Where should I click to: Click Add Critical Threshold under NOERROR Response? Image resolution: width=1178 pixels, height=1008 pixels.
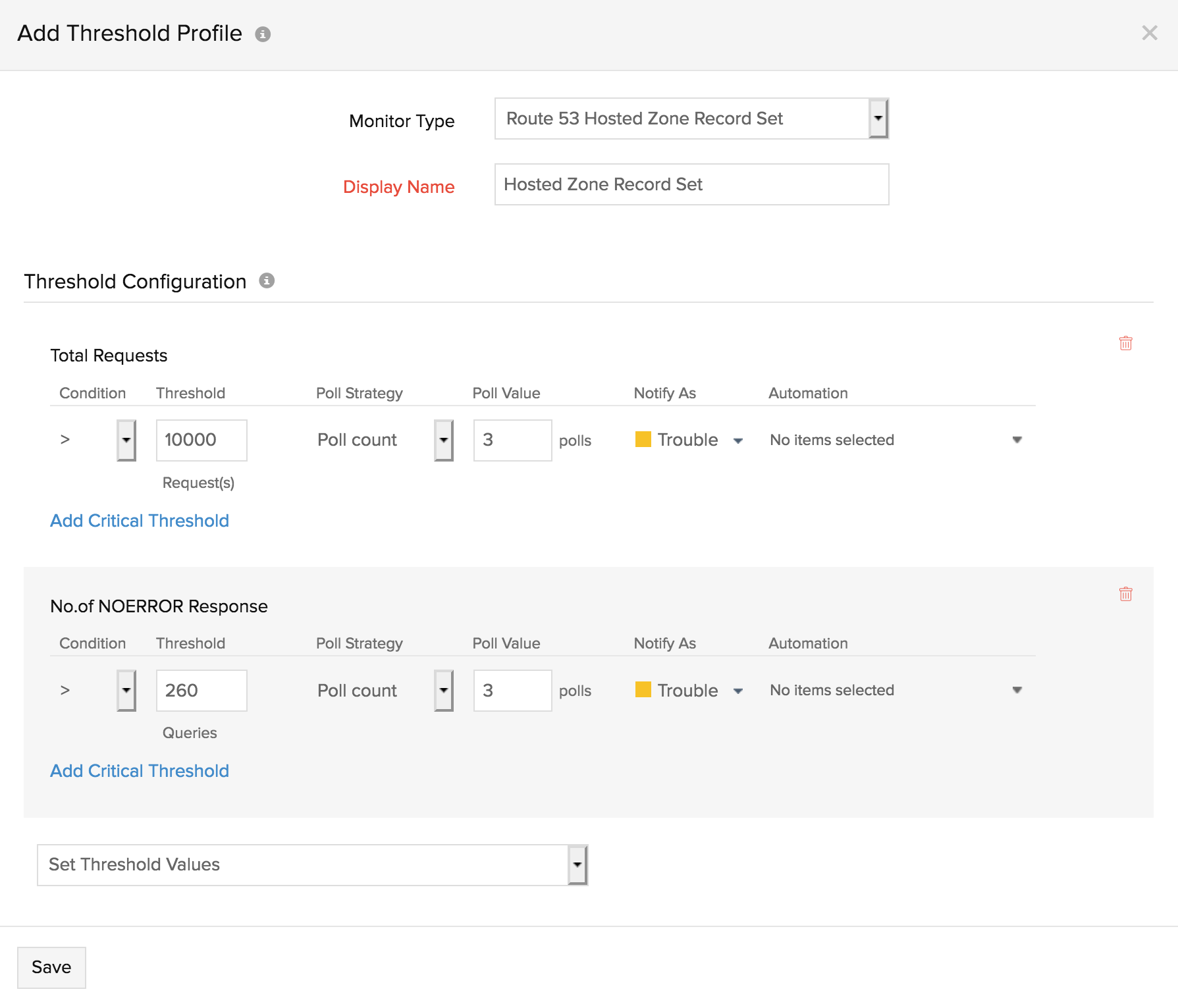[140, 771]
